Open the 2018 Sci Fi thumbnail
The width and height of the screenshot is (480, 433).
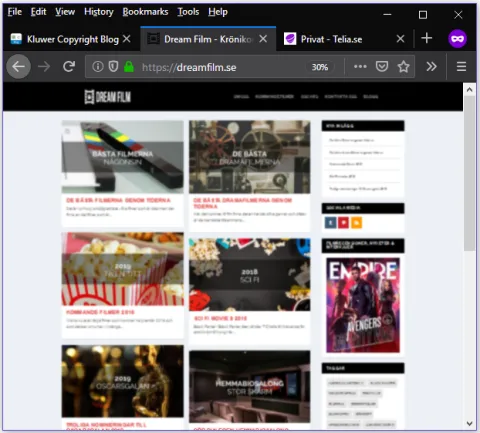point(250,275)
